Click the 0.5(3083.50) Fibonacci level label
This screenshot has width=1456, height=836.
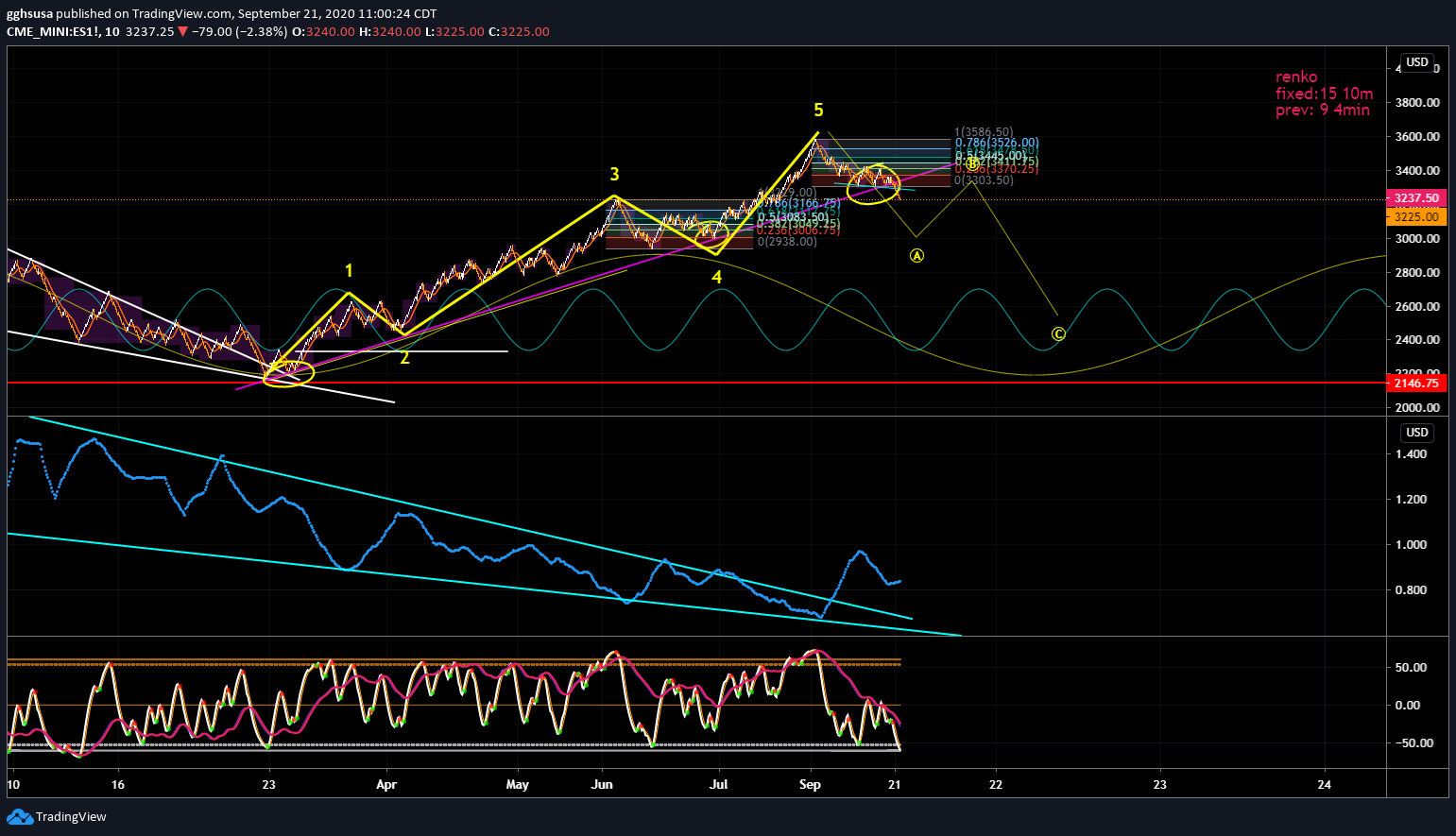click(793, 217)
